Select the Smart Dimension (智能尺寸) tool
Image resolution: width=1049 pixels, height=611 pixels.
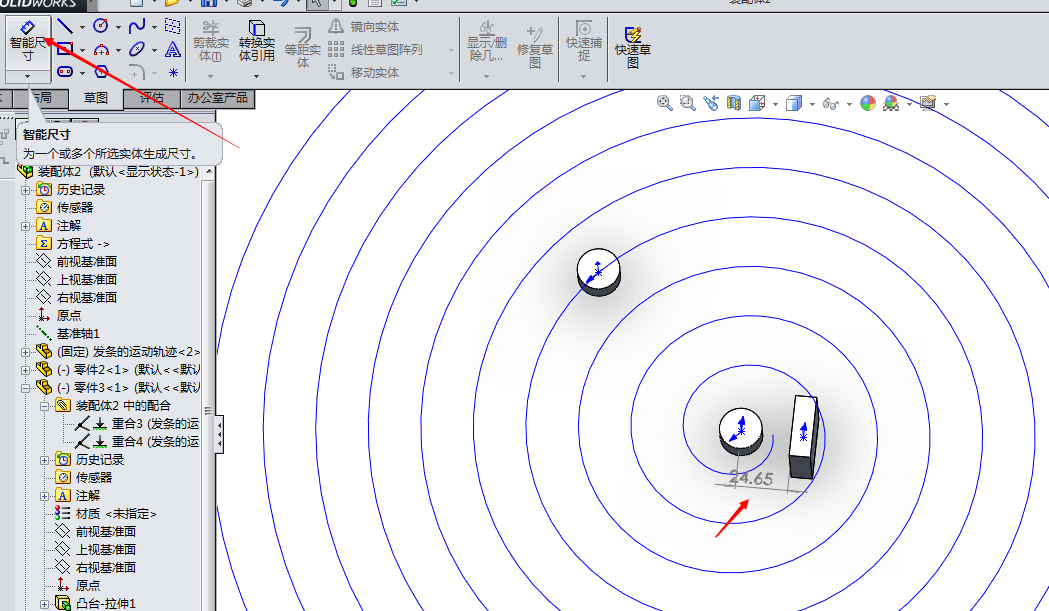click(x=27, y=41)
